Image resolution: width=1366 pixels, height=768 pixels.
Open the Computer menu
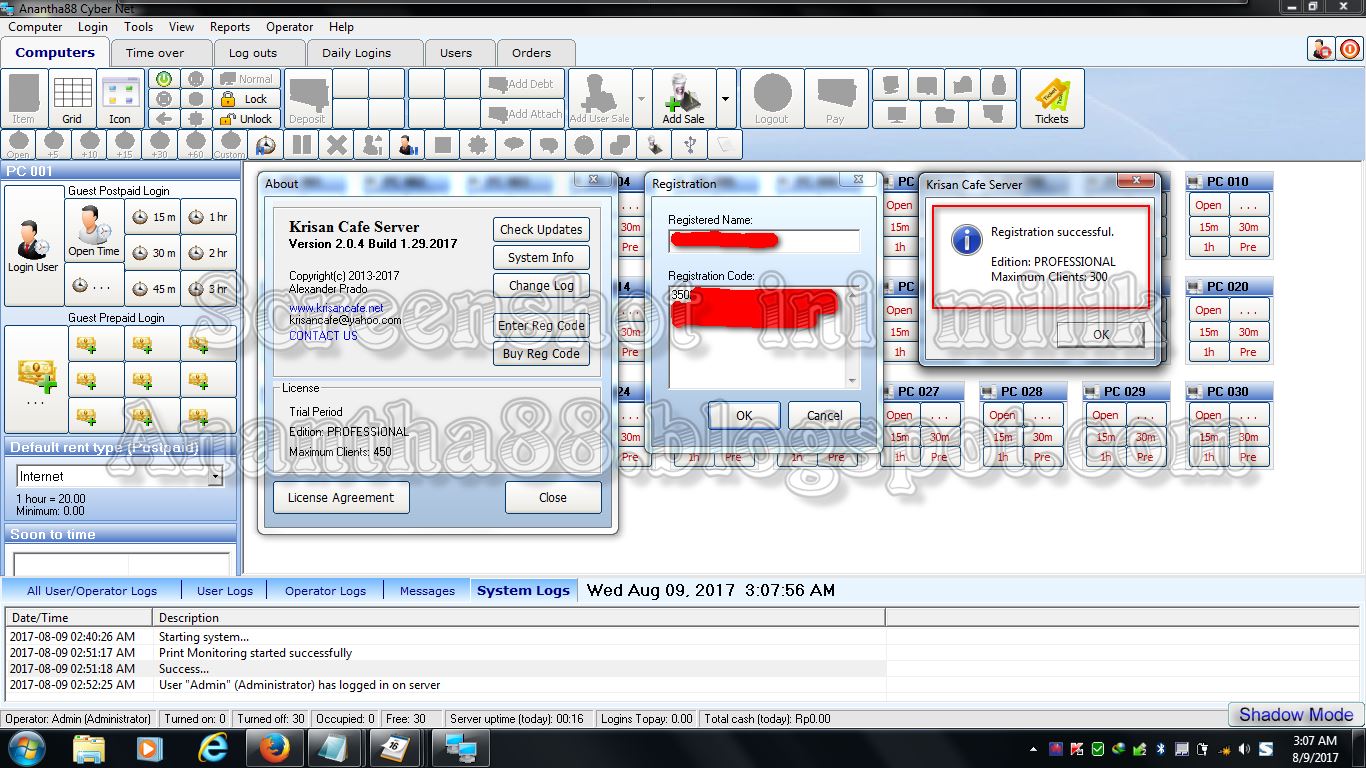point(36,27)
